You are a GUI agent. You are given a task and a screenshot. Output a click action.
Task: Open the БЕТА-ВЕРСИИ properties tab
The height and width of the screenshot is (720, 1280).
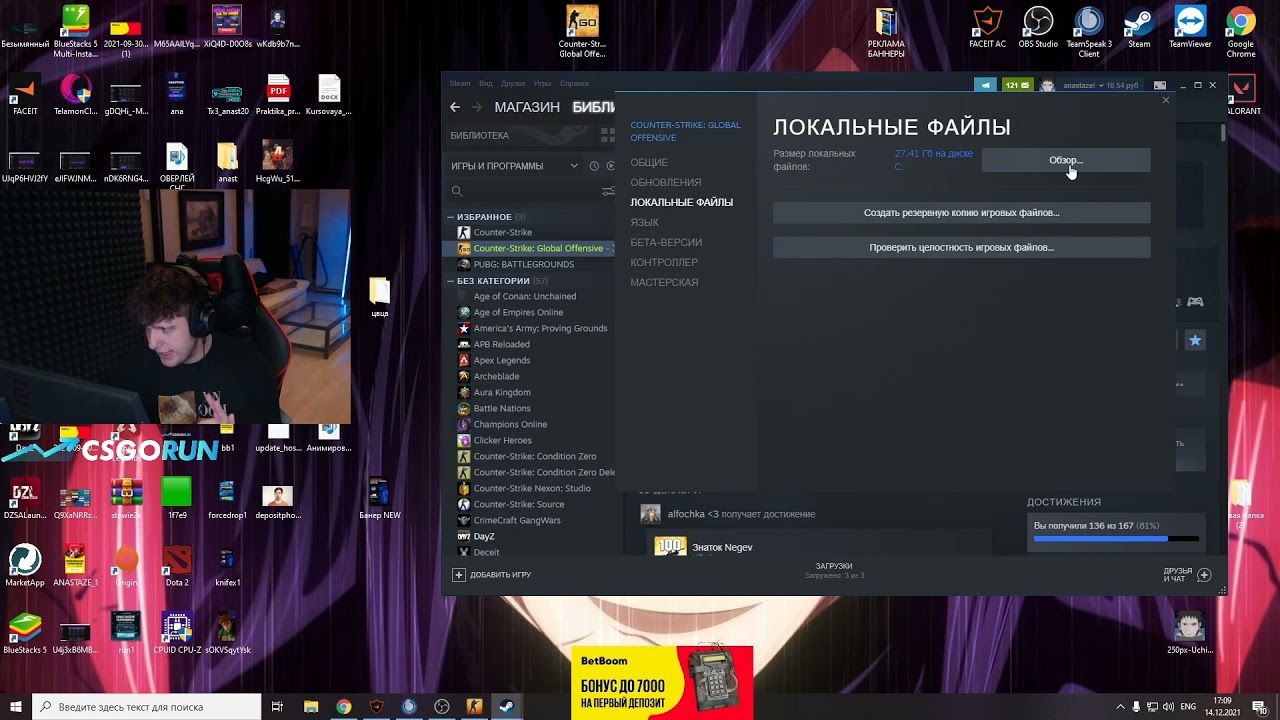point(666,242)
